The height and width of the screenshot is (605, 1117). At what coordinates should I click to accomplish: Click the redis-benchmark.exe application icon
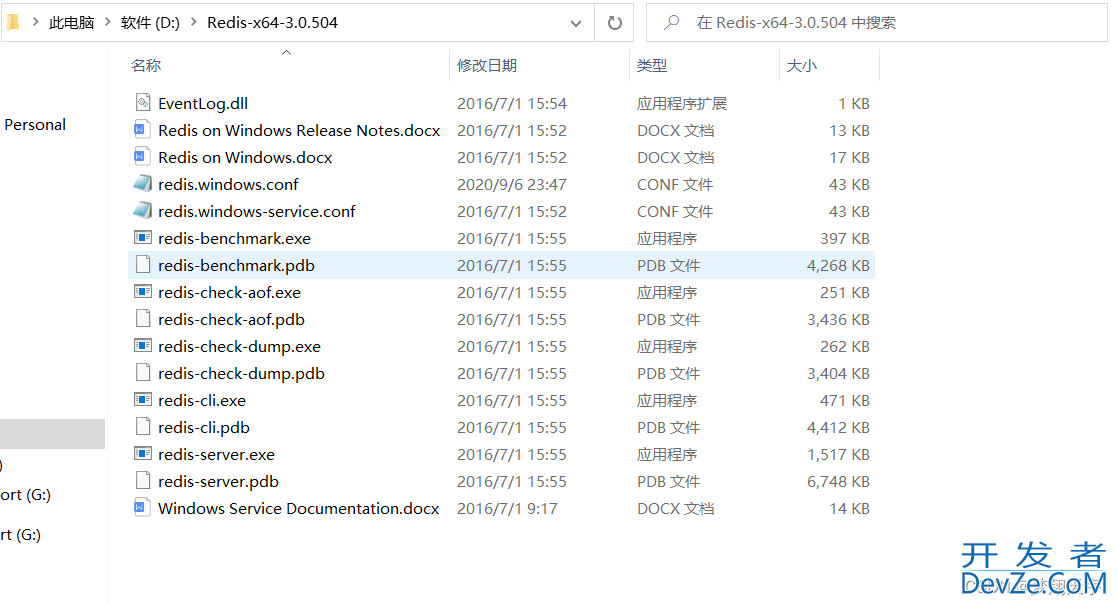click(142, 237)
